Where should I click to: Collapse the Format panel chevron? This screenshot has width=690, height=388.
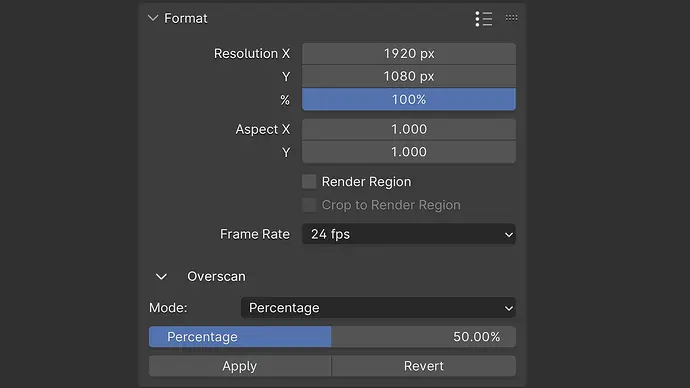coord(153,18)
